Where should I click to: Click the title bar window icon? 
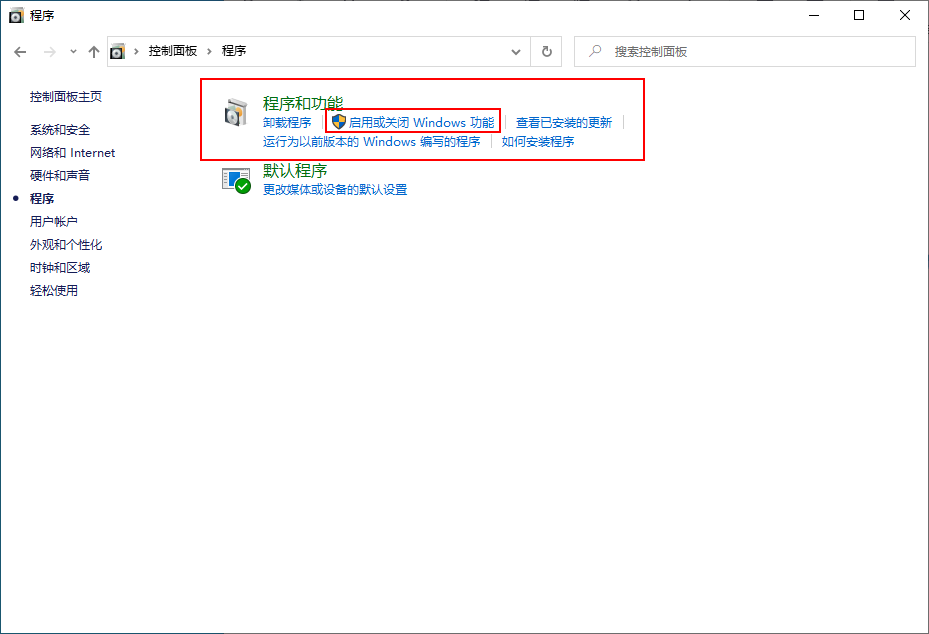16,15
